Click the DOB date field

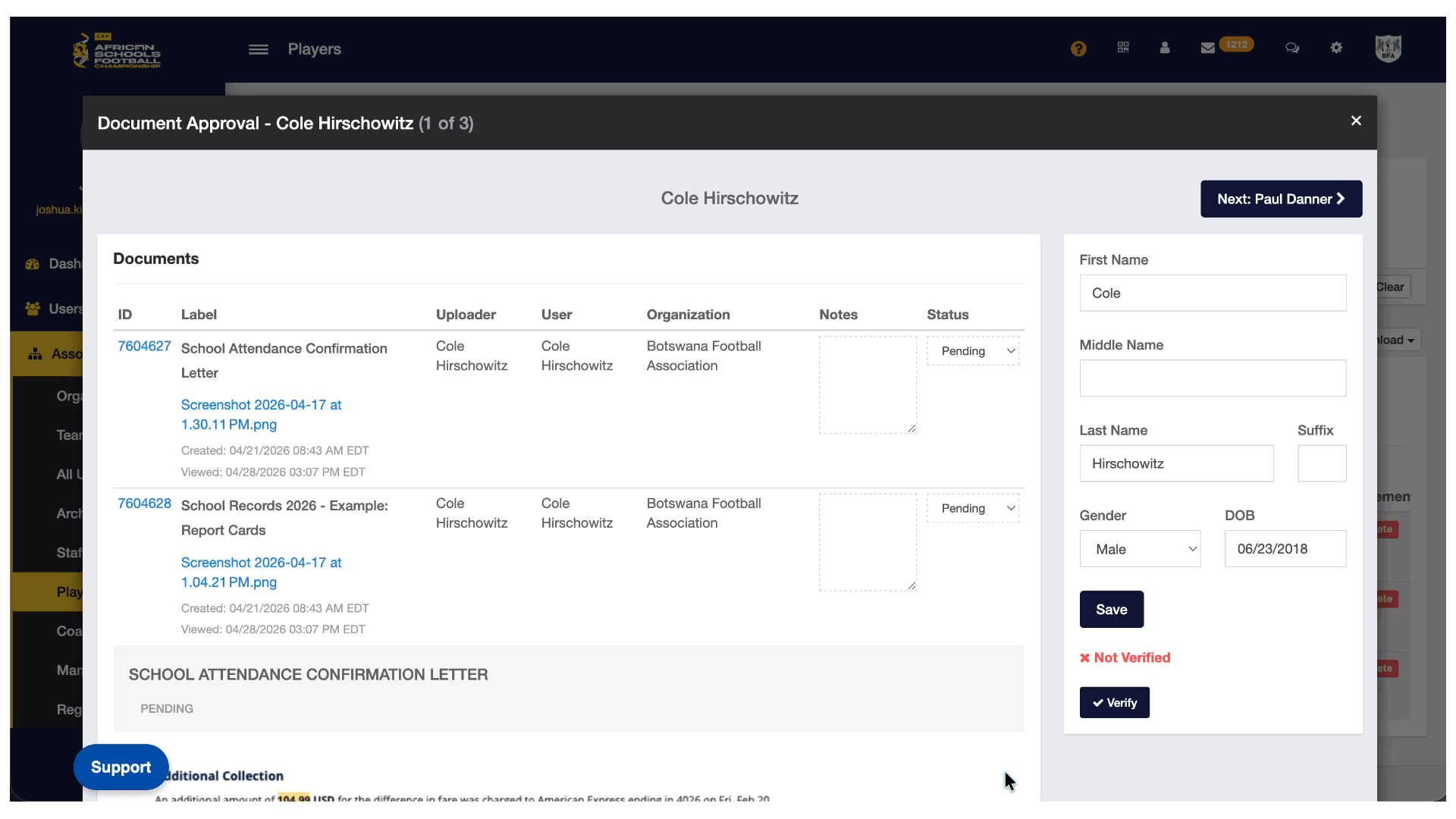coord(1285,549)
